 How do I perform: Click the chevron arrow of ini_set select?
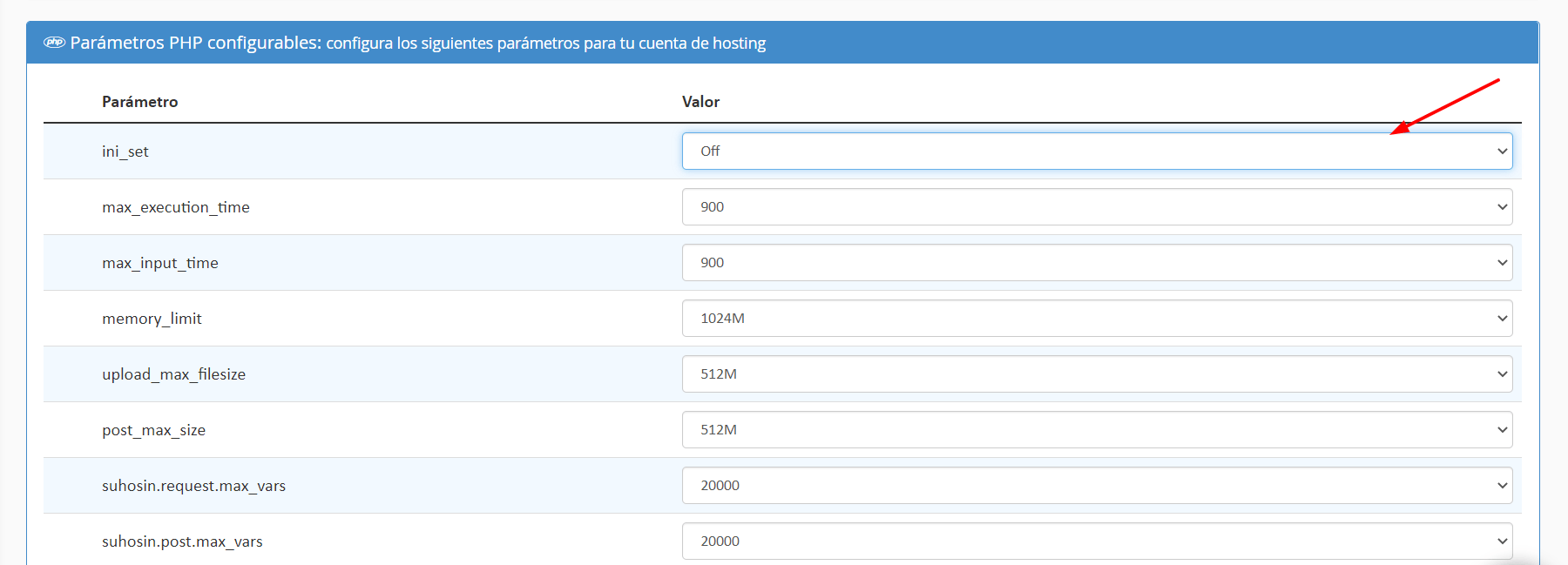(x=1502, y=151)
